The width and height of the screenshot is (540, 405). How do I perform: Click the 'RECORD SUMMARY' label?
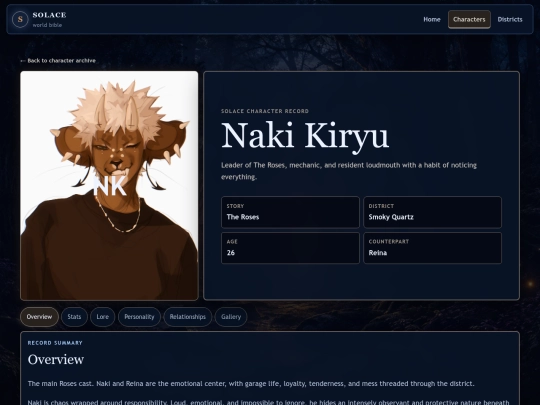[55, 343]
